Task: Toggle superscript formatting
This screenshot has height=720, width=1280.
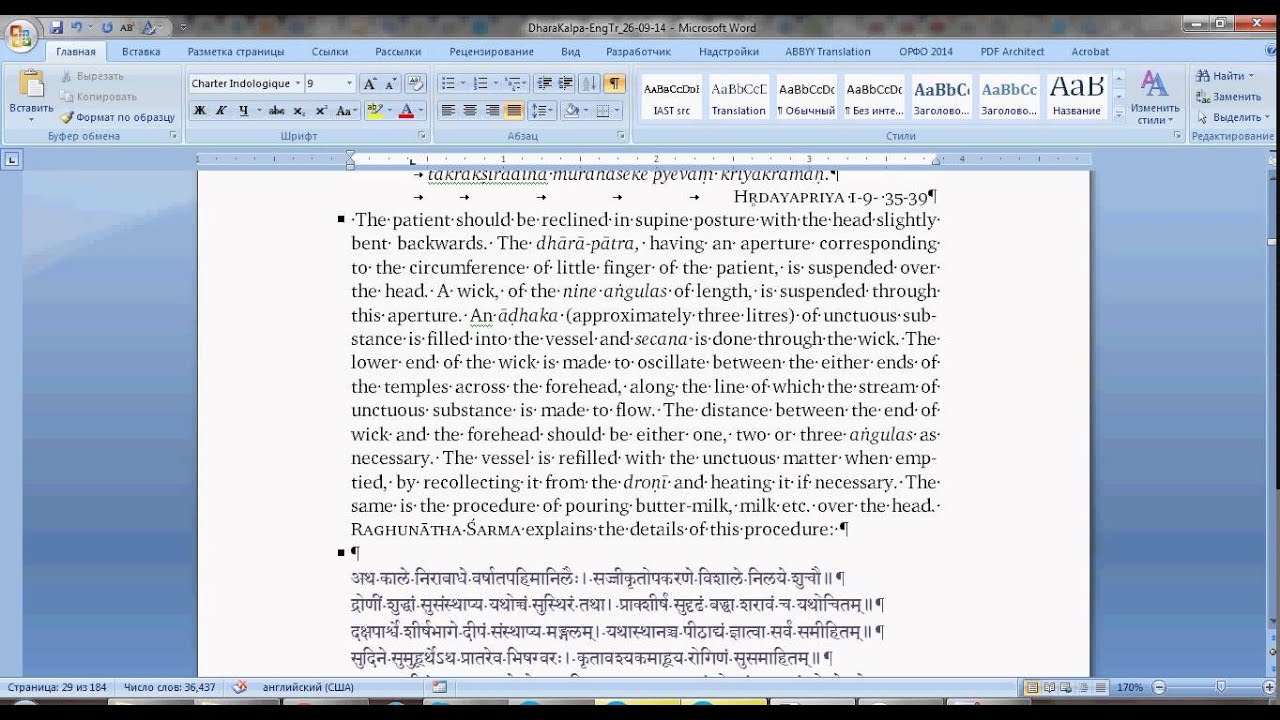Action: (x=321, y=111)
